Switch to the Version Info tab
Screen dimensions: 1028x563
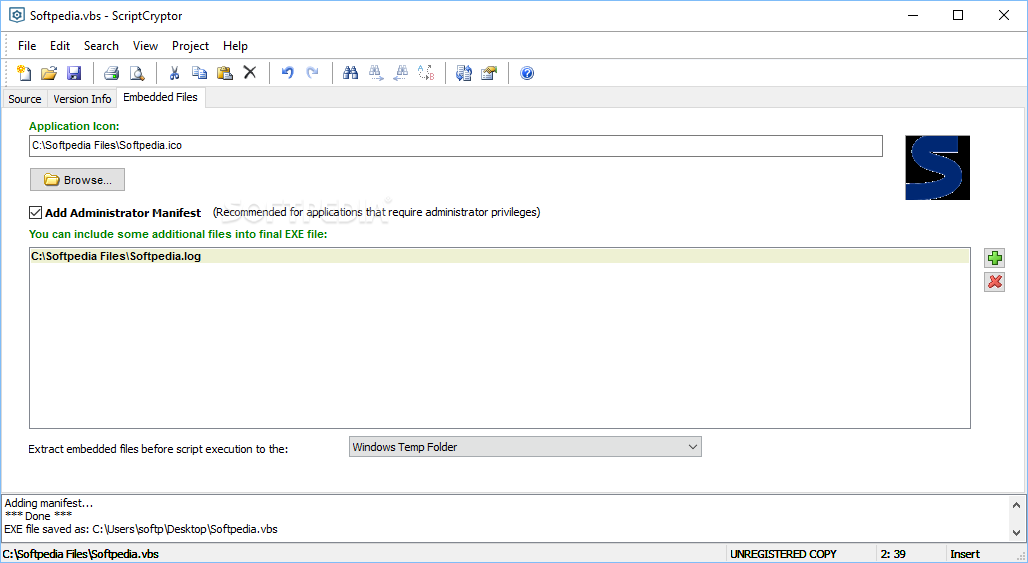click(82, 99)
